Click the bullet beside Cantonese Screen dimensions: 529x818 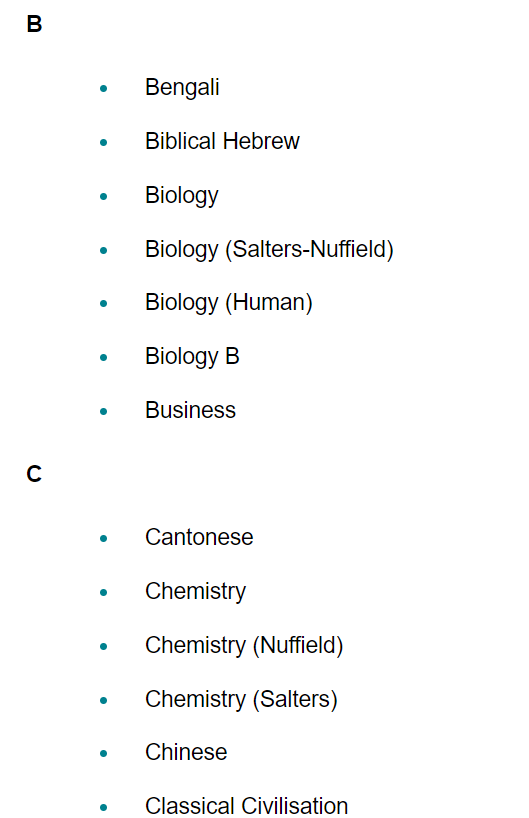click(103, 538)
